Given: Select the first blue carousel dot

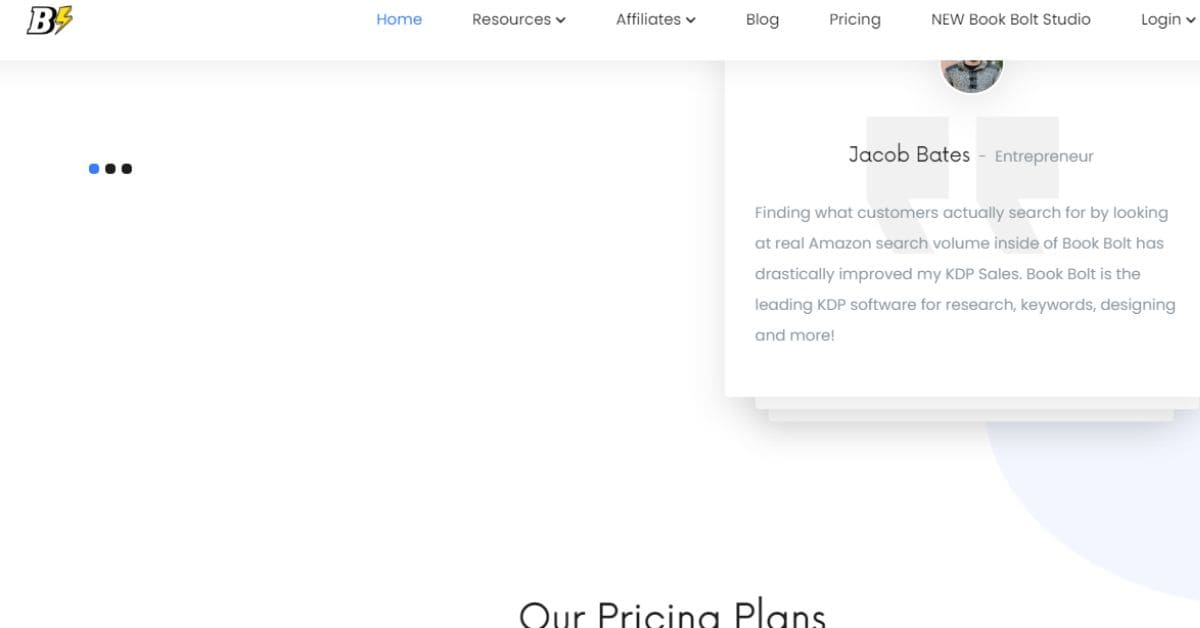Looking at the screenshot, I should [x=94, y=169].
